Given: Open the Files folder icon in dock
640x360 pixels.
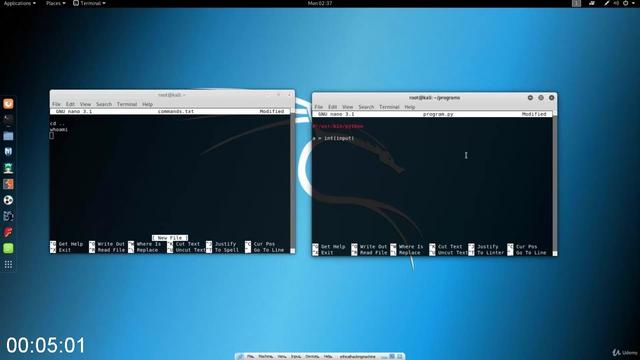Looking at the screenshot, I should click(8, 136).
